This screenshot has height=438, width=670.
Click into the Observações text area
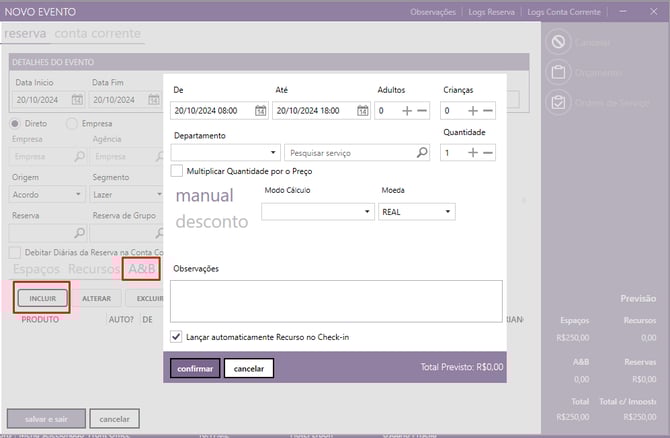(335, 300)
